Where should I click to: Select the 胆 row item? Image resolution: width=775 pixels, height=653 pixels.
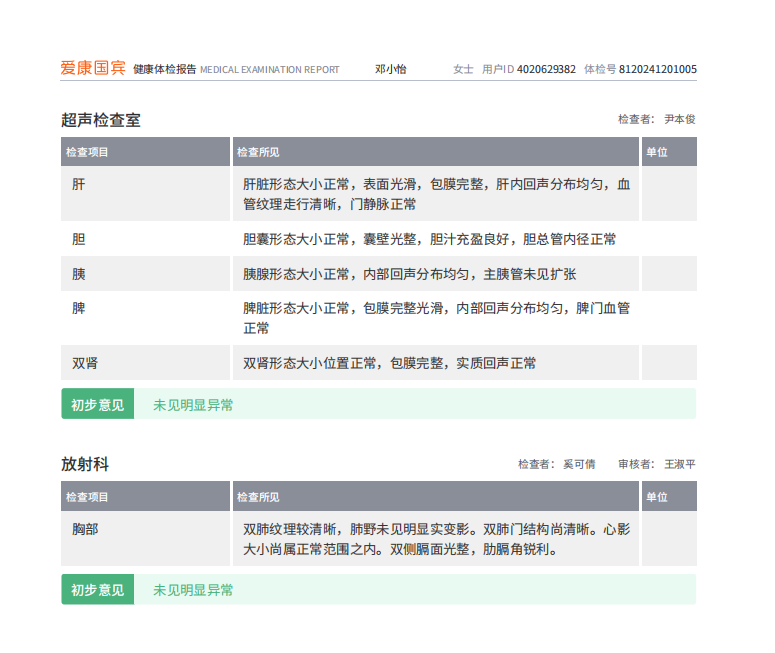coord(79,240)
